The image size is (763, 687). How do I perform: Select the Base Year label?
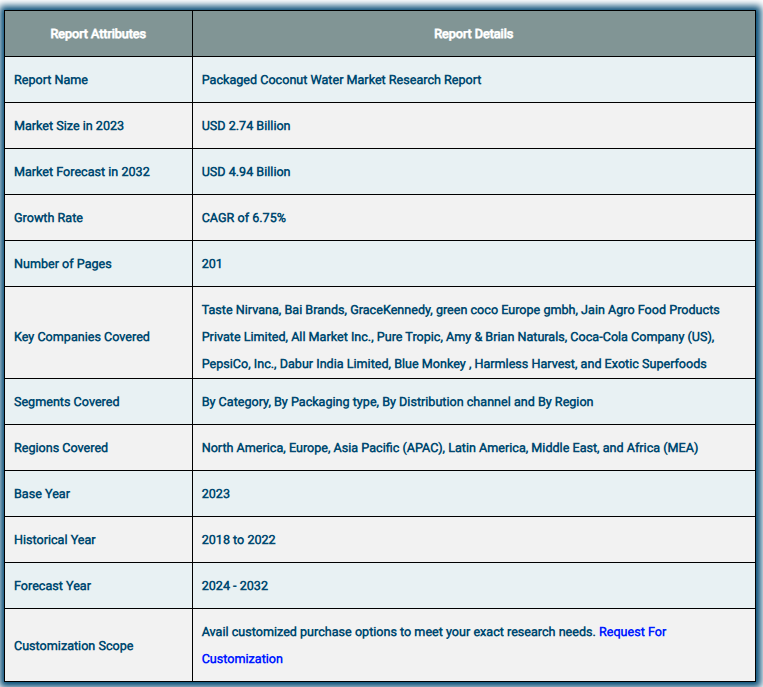pyautogui.click(x=42, y=494)
